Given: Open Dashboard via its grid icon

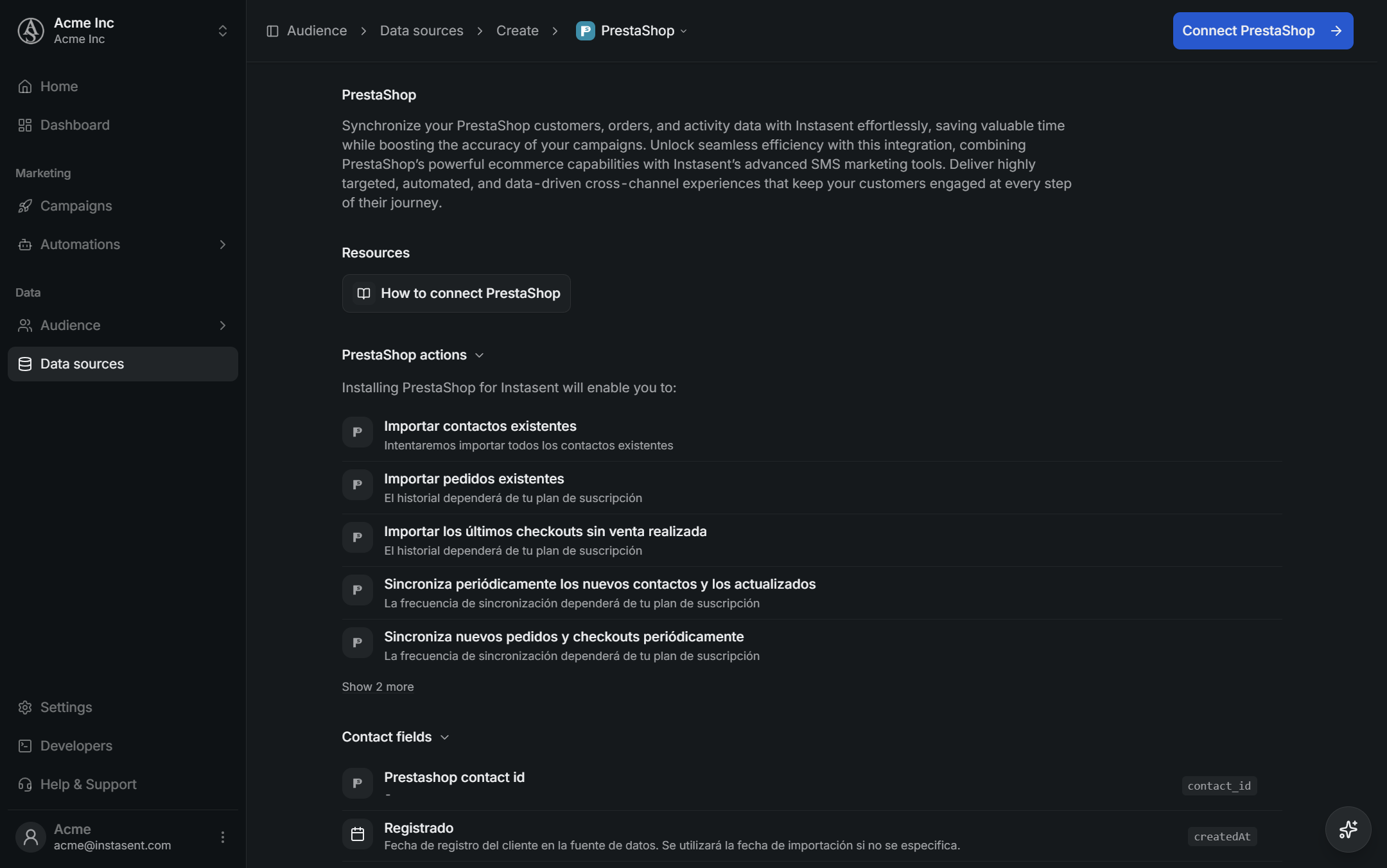Looking at the screenshot, I should coord(25,125).
